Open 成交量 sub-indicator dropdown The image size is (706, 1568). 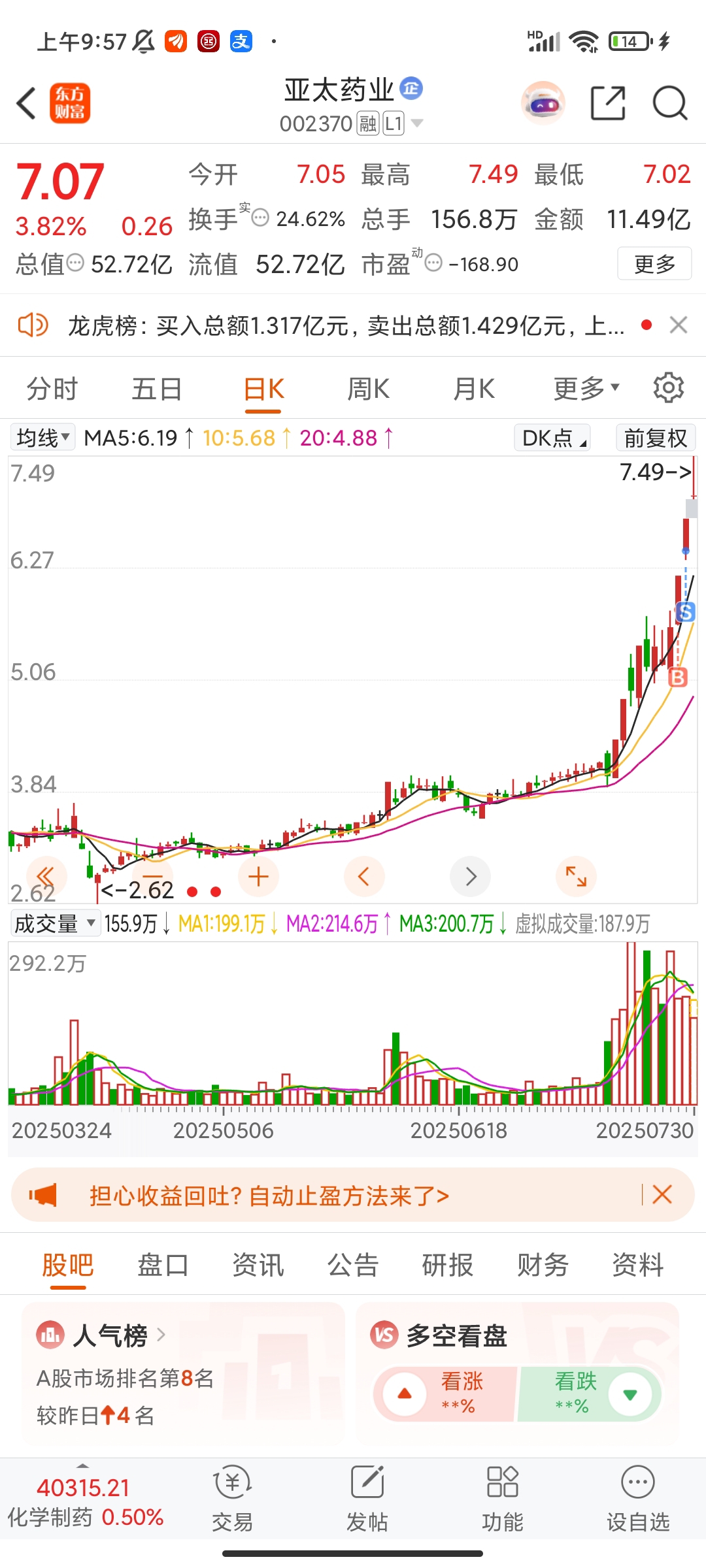point(55,923)
